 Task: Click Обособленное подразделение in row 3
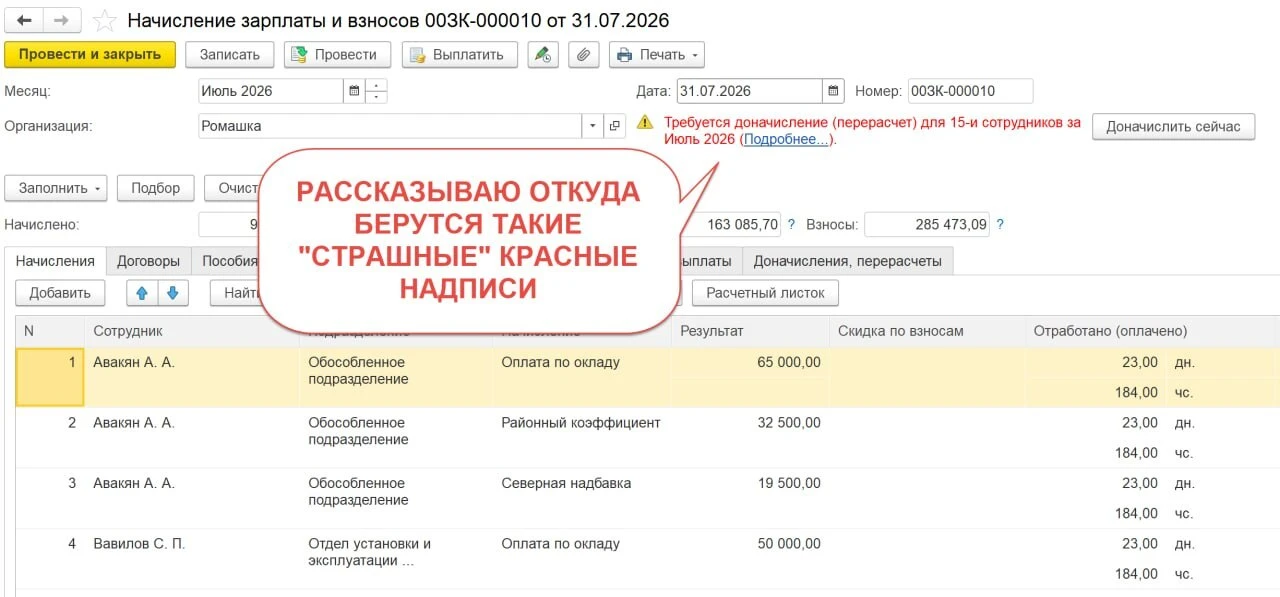[358, 491]
